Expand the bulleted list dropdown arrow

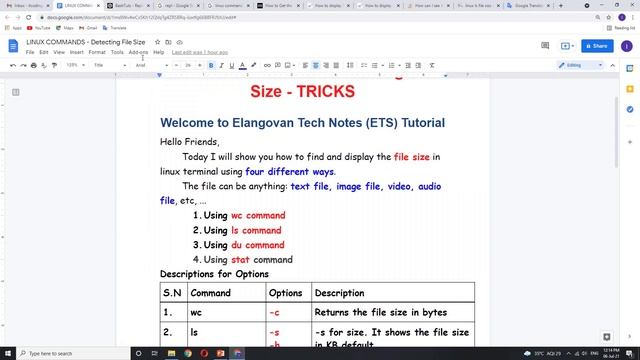382,65
